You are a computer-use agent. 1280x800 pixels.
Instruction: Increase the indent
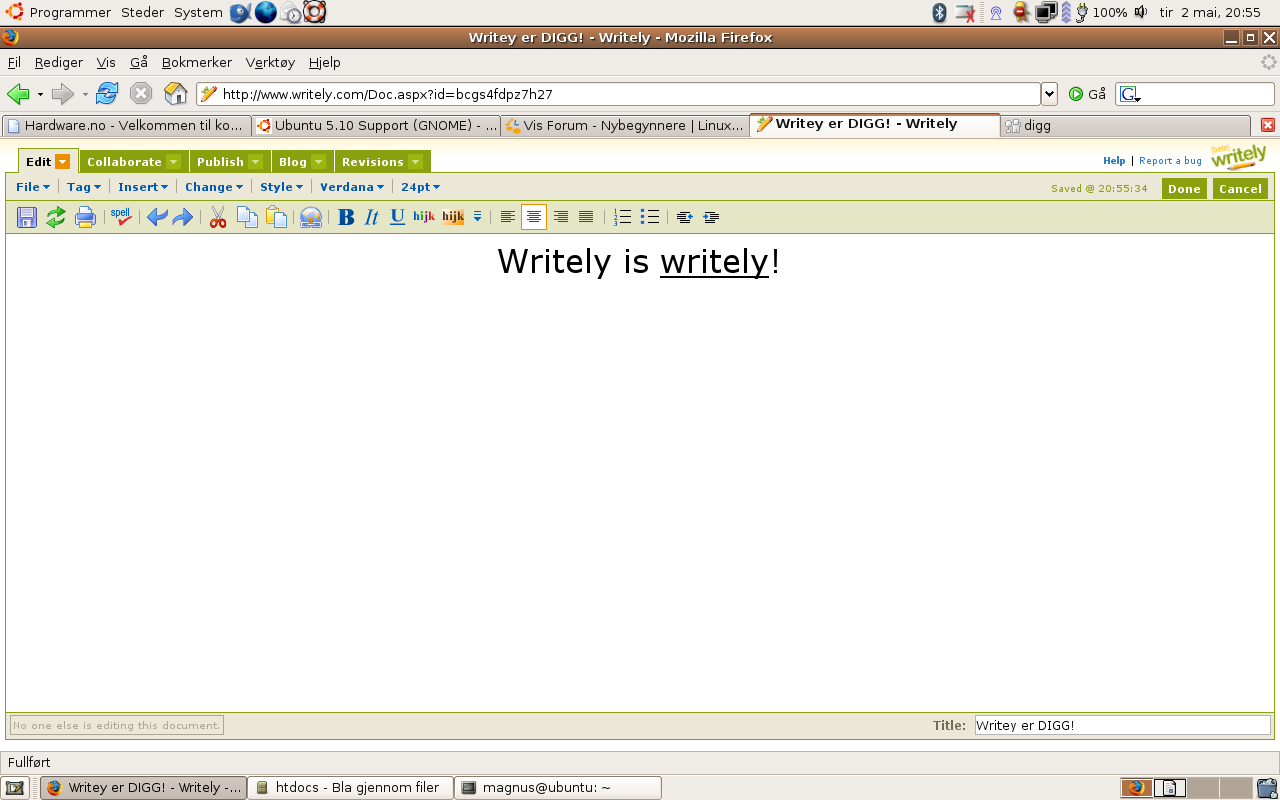pyautogui.click(x=711, y=217)
